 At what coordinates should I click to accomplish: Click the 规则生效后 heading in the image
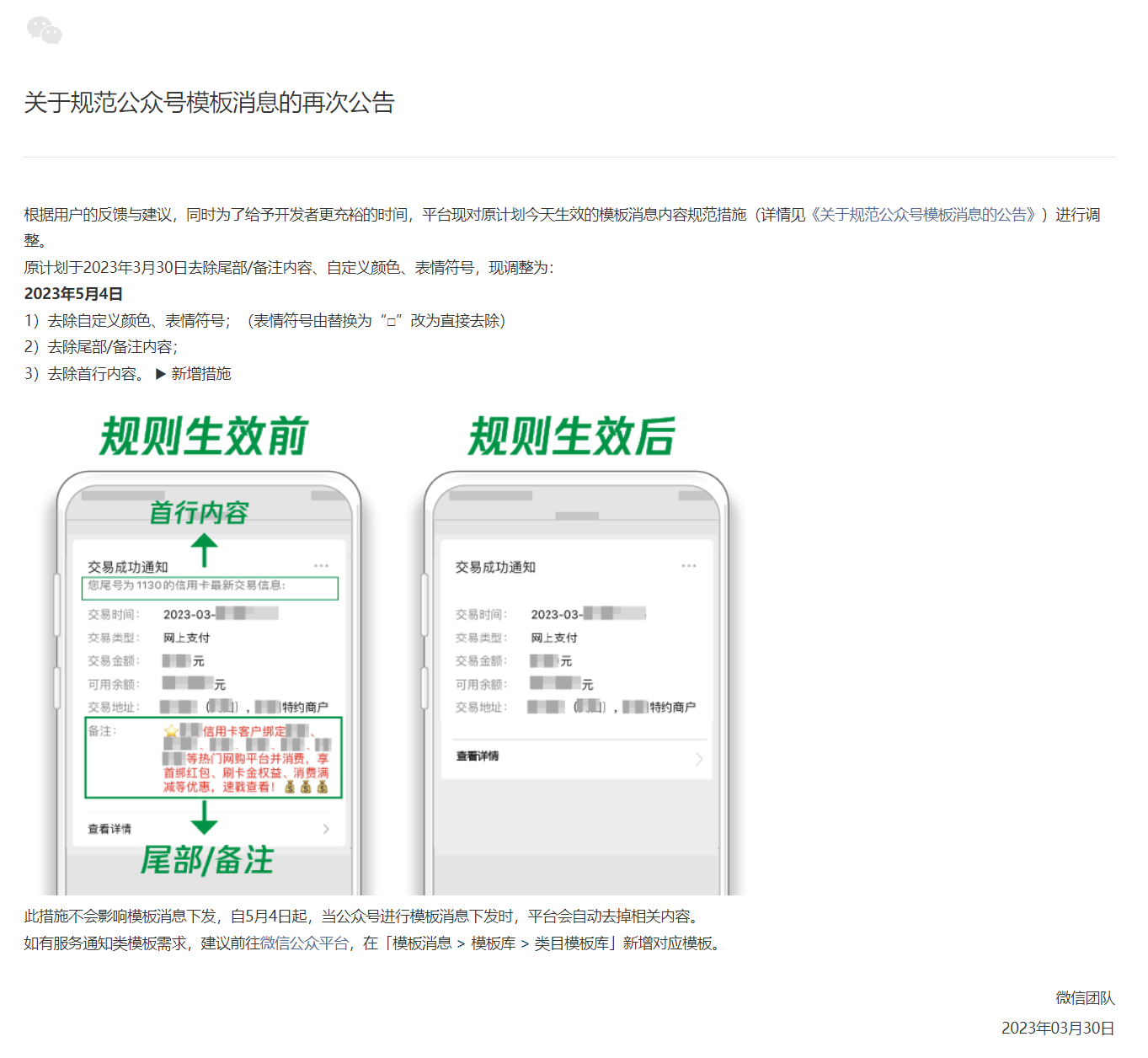[572, 436]
